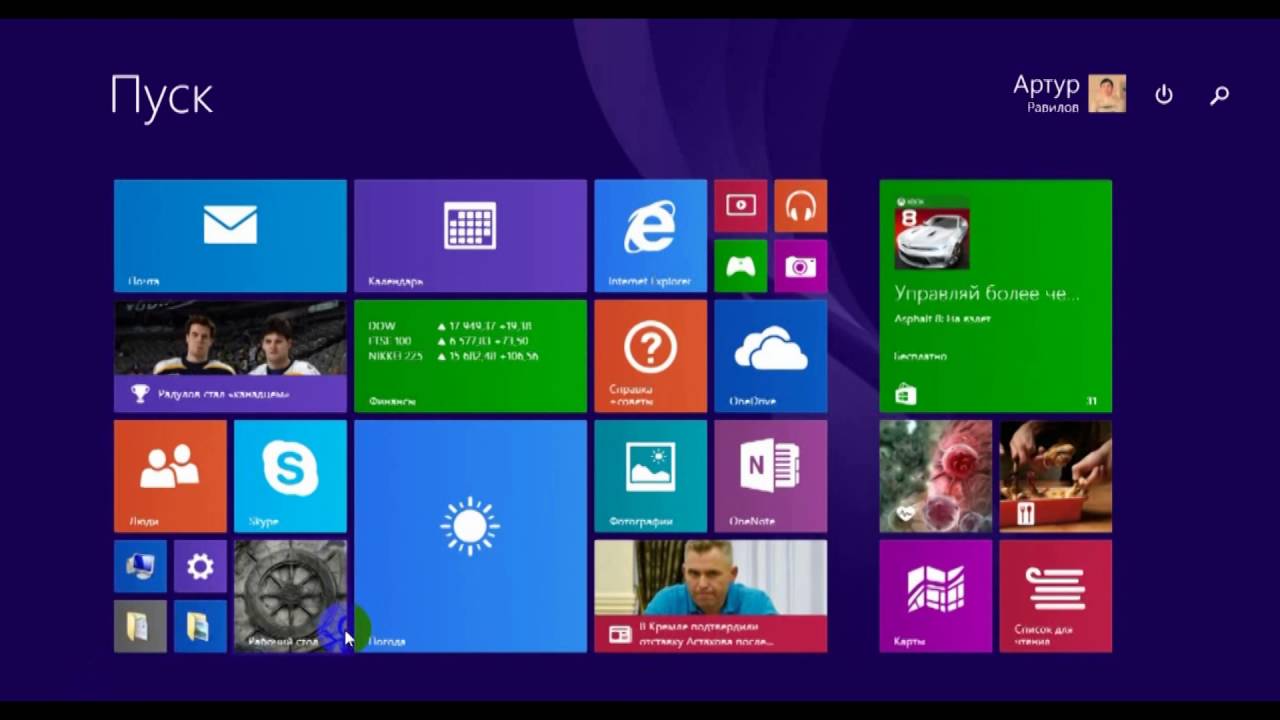Launch the OneNote tile
The width and height of the screenshot is (1280, 720).
pyautogui.click(x=770, y=476)
